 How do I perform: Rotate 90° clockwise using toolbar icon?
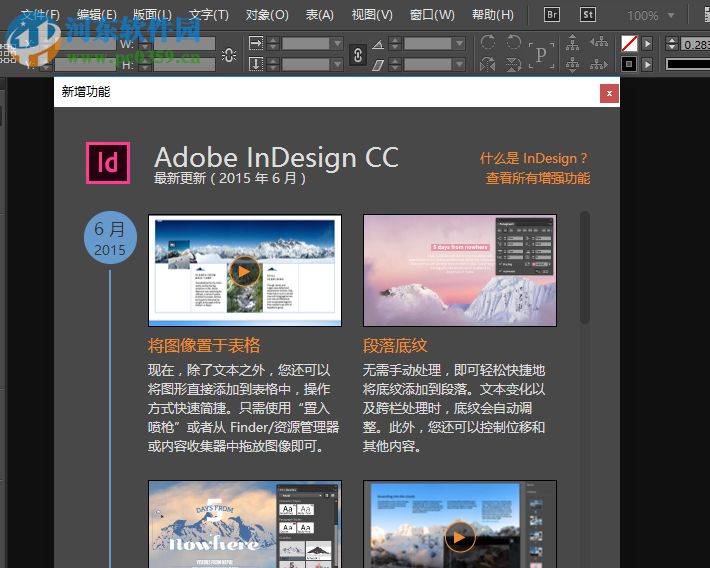[x=488, y=42]
